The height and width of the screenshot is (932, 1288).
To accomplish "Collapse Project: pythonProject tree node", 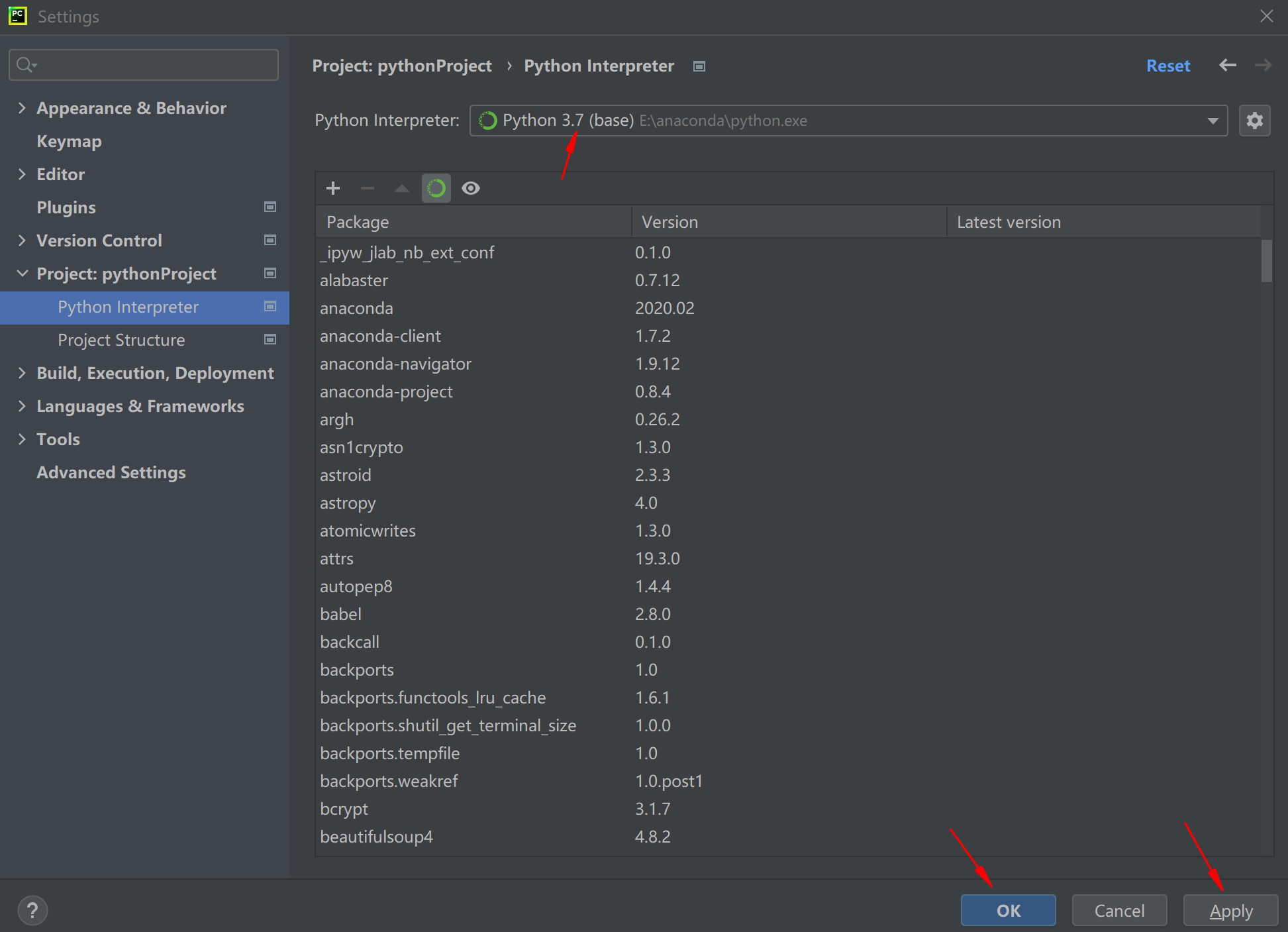I will click(x=22, y=274).
